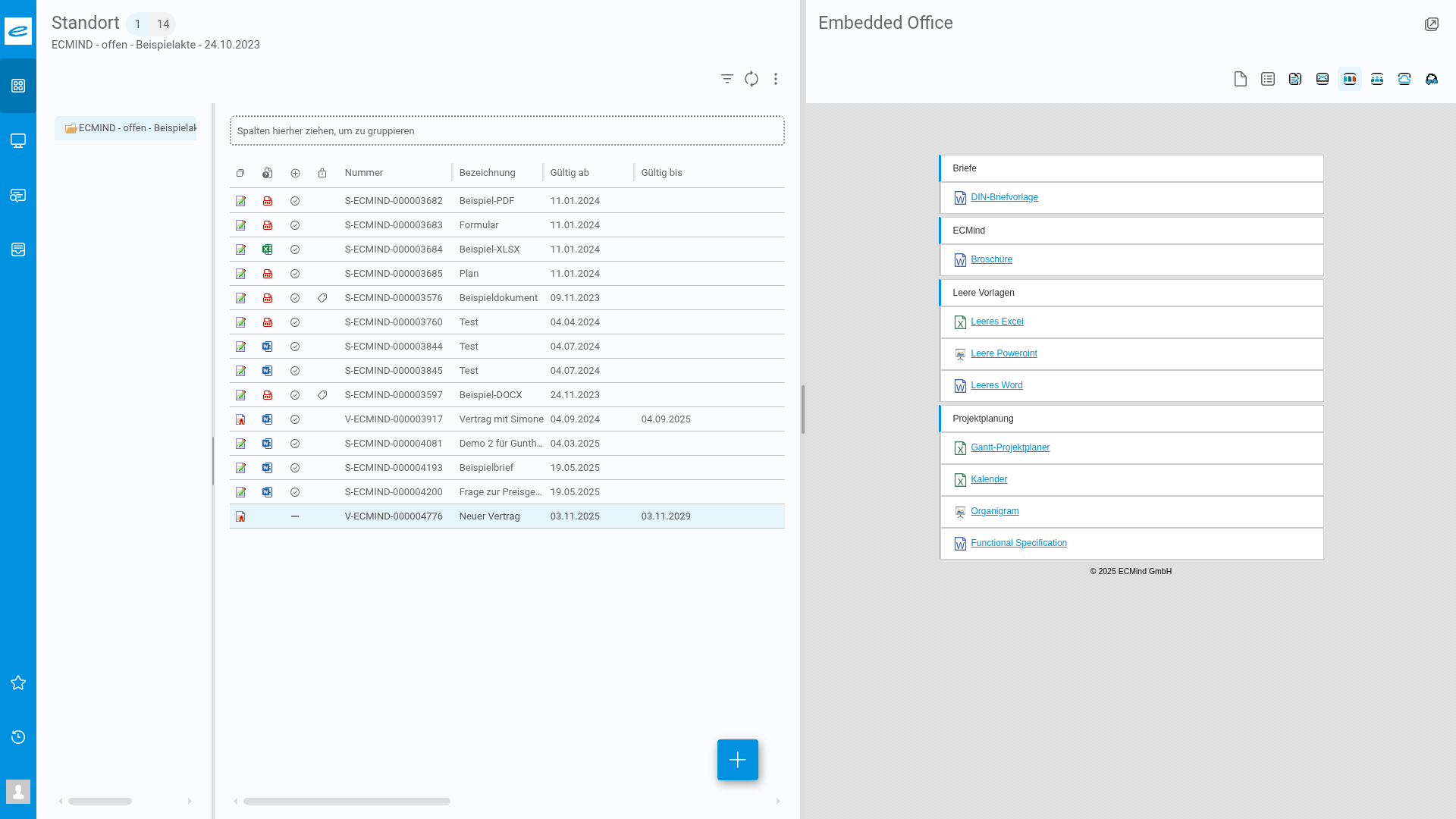This screenshot has width=1456, height=819.
Task: Click the Gültig ab column header
Action: pos(570,173)
